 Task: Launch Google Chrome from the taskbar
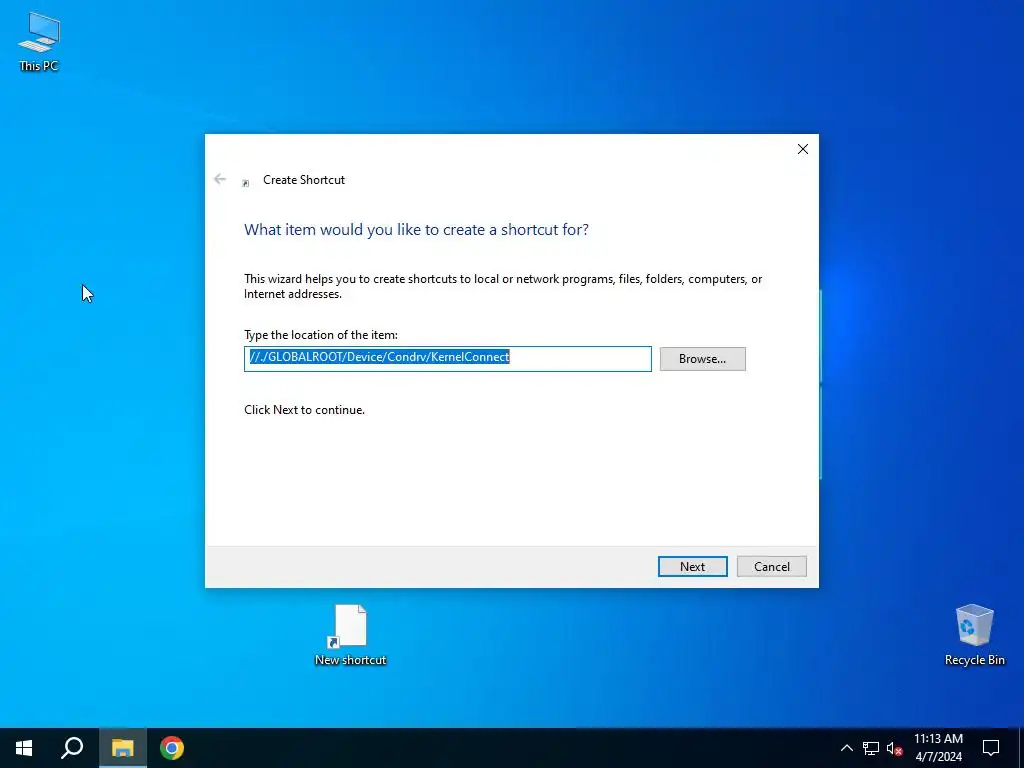tap(172, 748)
